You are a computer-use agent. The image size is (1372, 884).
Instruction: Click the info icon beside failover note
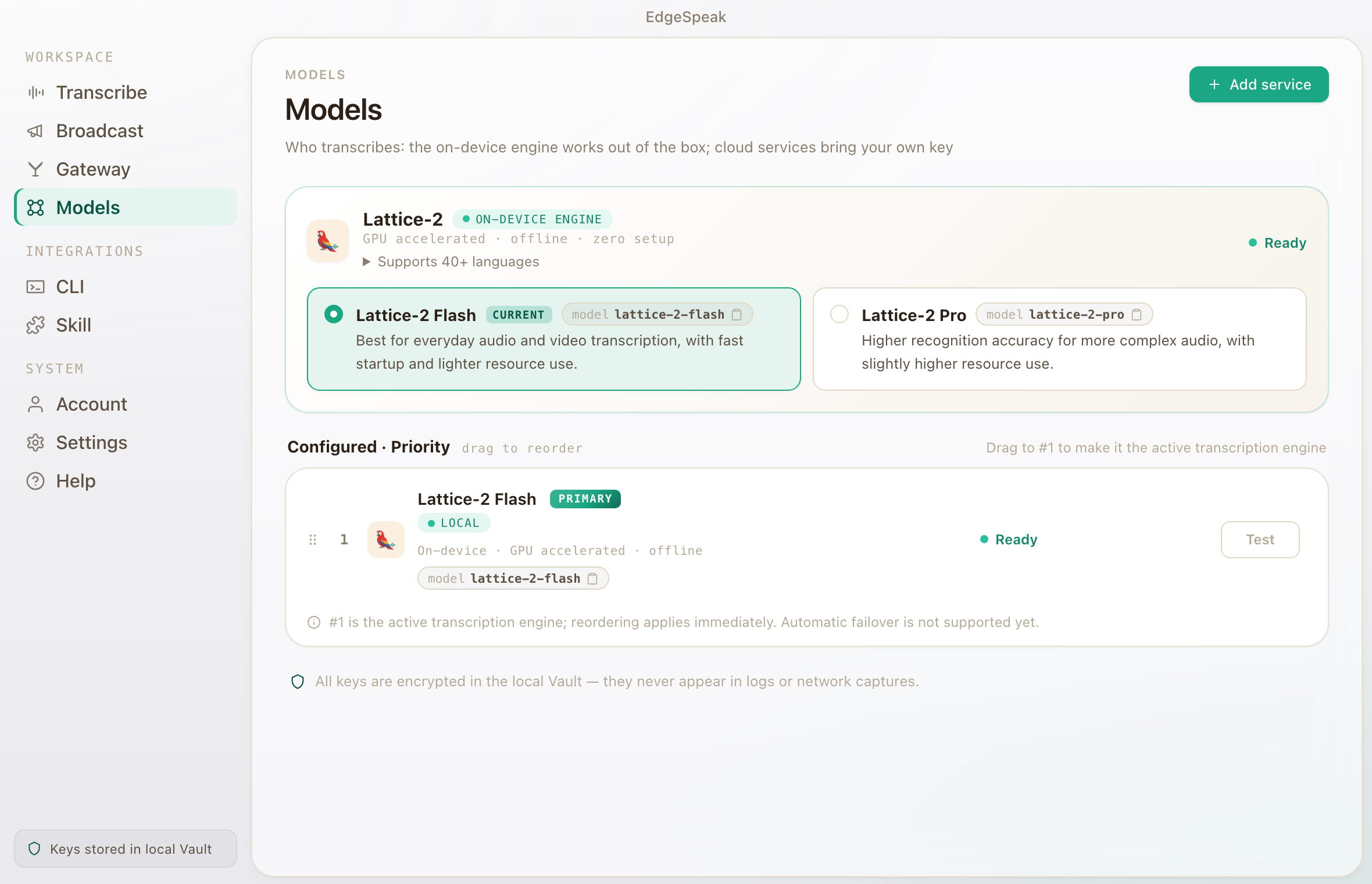[x=314, y=622]
